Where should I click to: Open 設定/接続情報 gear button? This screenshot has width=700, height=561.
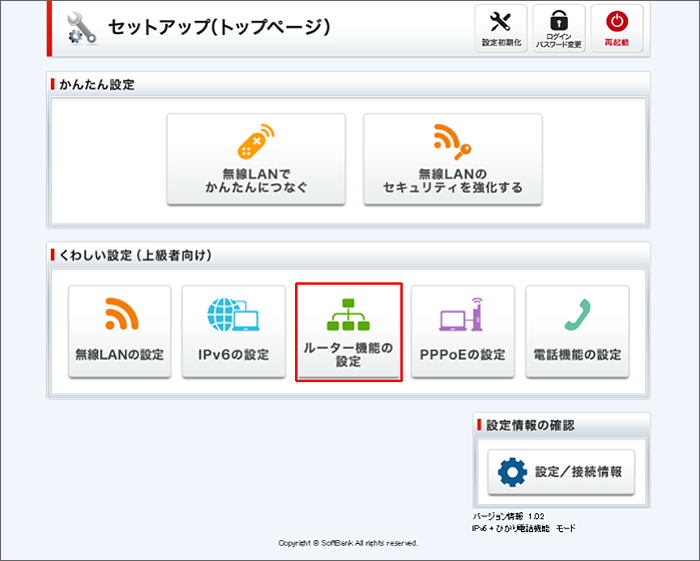(x=561, y=472)
